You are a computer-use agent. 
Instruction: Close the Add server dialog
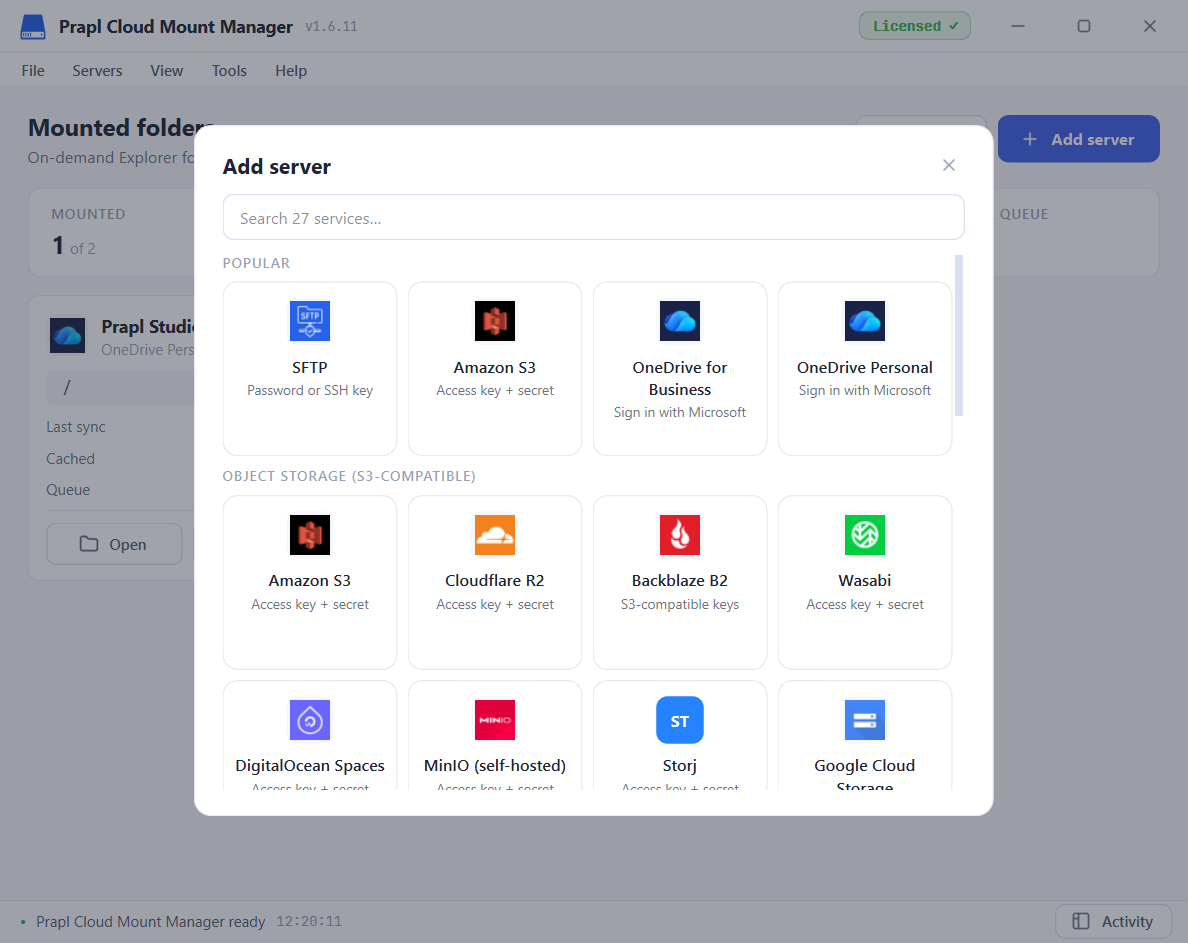[x=949, y=165]
